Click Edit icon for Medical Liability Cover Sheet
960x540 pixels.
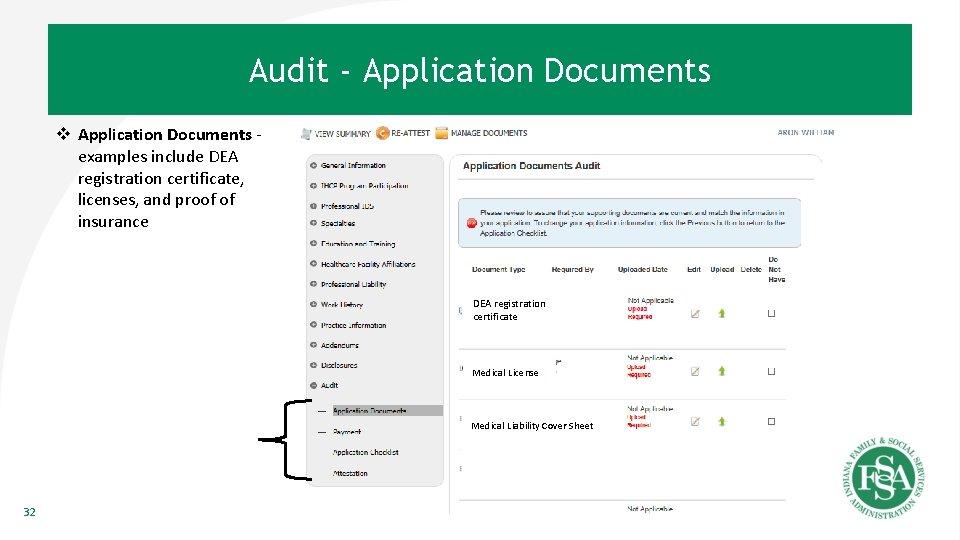pos(695,421)
